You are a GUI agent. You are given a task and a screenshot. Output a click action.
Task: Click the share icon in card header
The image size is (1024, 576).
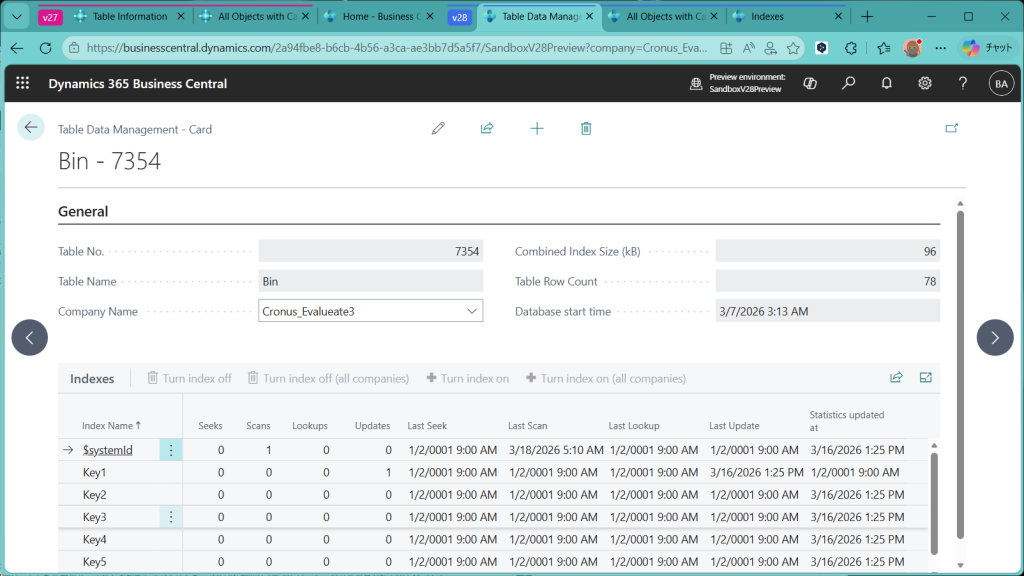pyautogui.click(x=487, y=128)
